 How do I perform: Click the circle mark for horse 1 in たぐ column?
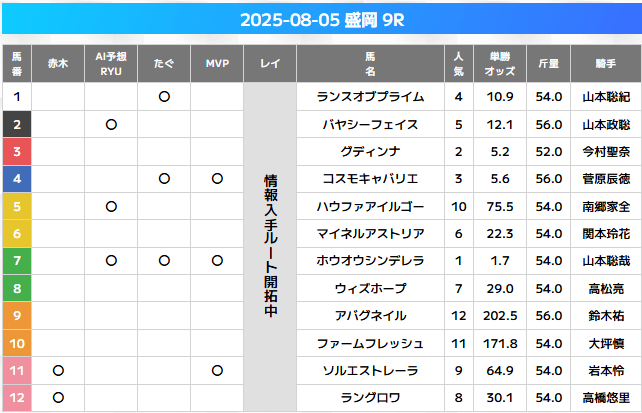click(164, 97)
